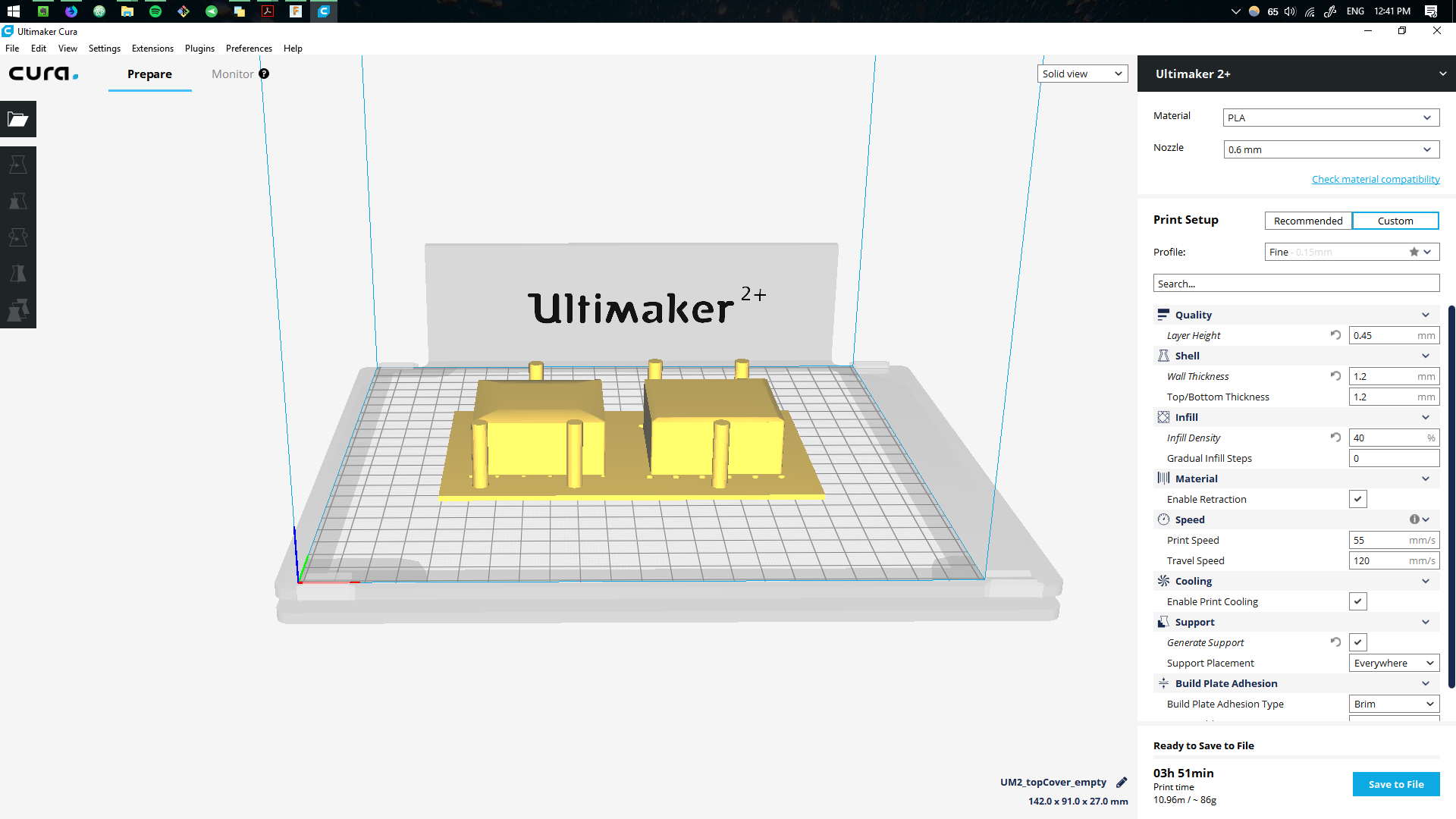Open a file with the folder icon
The width and height of the screenshot is (1456, 819).
[18, 119]
